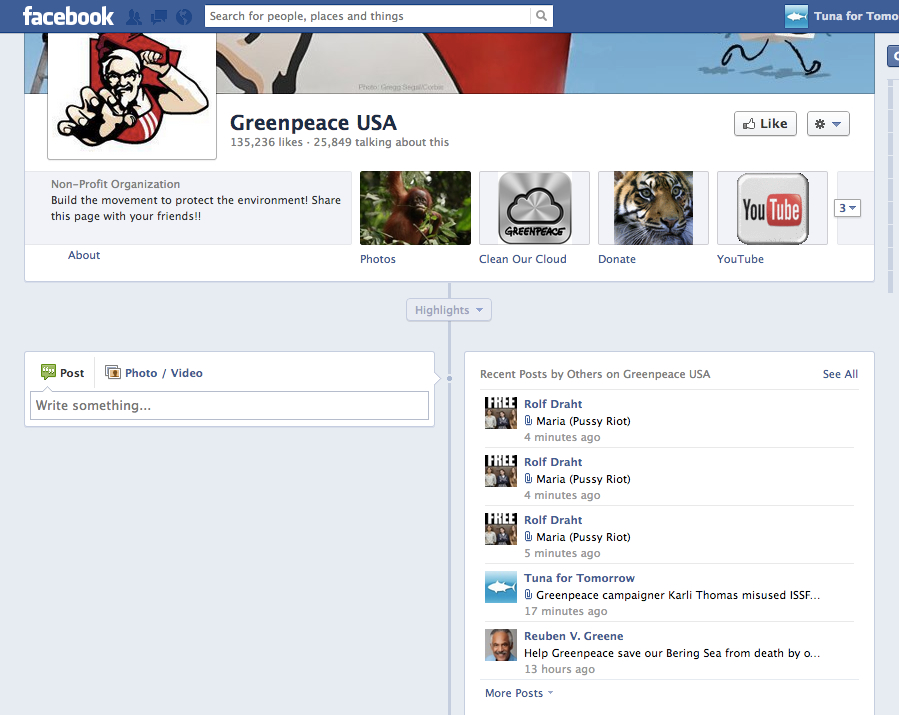Click the Clean Our Cloud label link

(x=523, y=259)
